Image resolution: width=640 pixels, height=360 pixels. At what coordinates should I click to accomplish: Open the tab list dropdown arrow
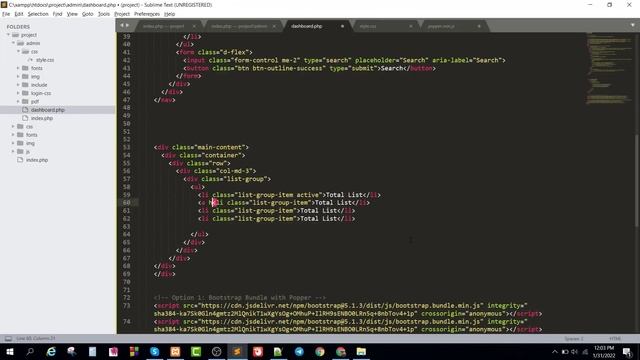(633, 25)
